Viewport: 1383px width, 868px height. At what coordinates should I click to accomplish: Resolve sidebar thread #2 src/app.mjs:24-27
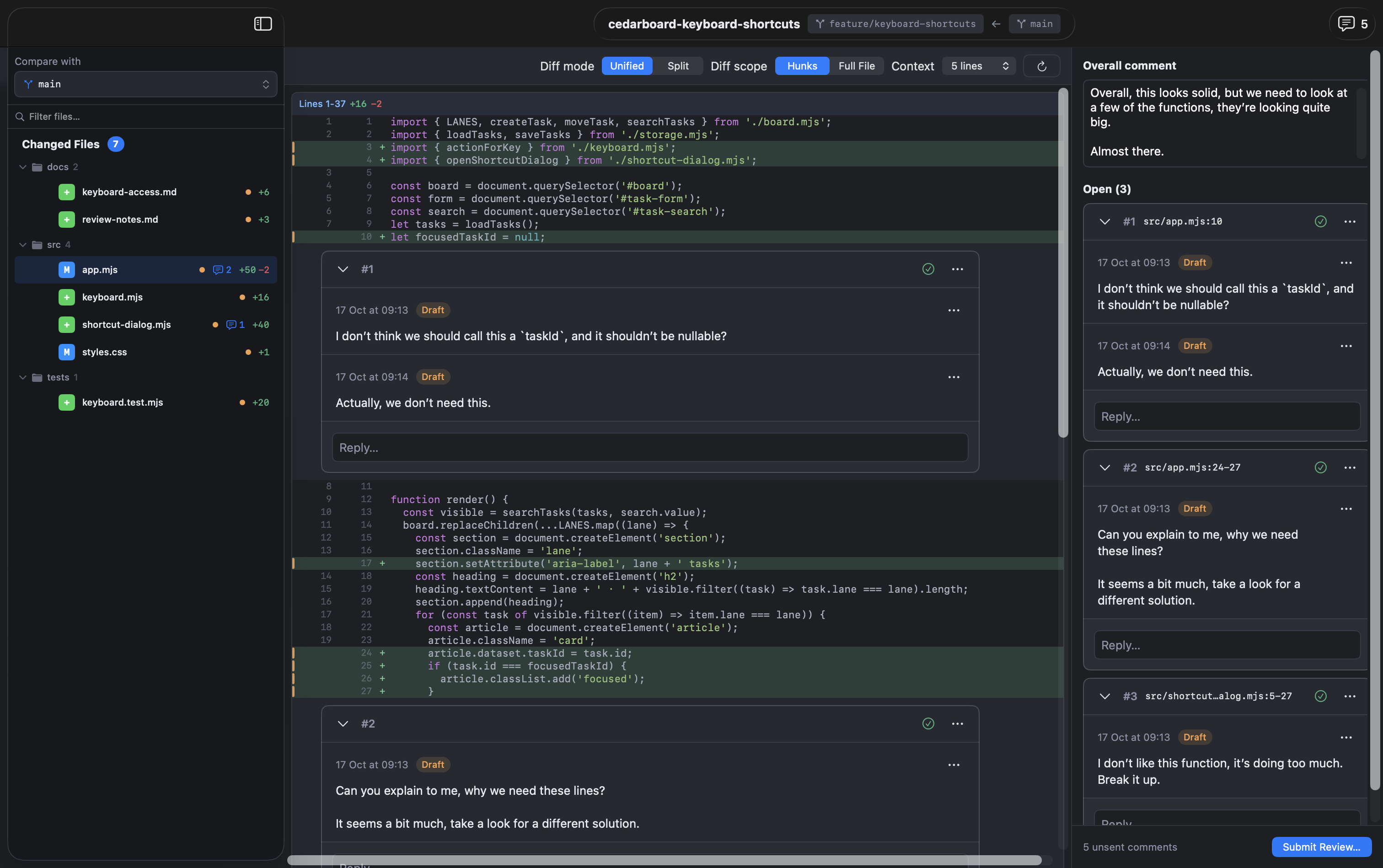[1320, 468]
